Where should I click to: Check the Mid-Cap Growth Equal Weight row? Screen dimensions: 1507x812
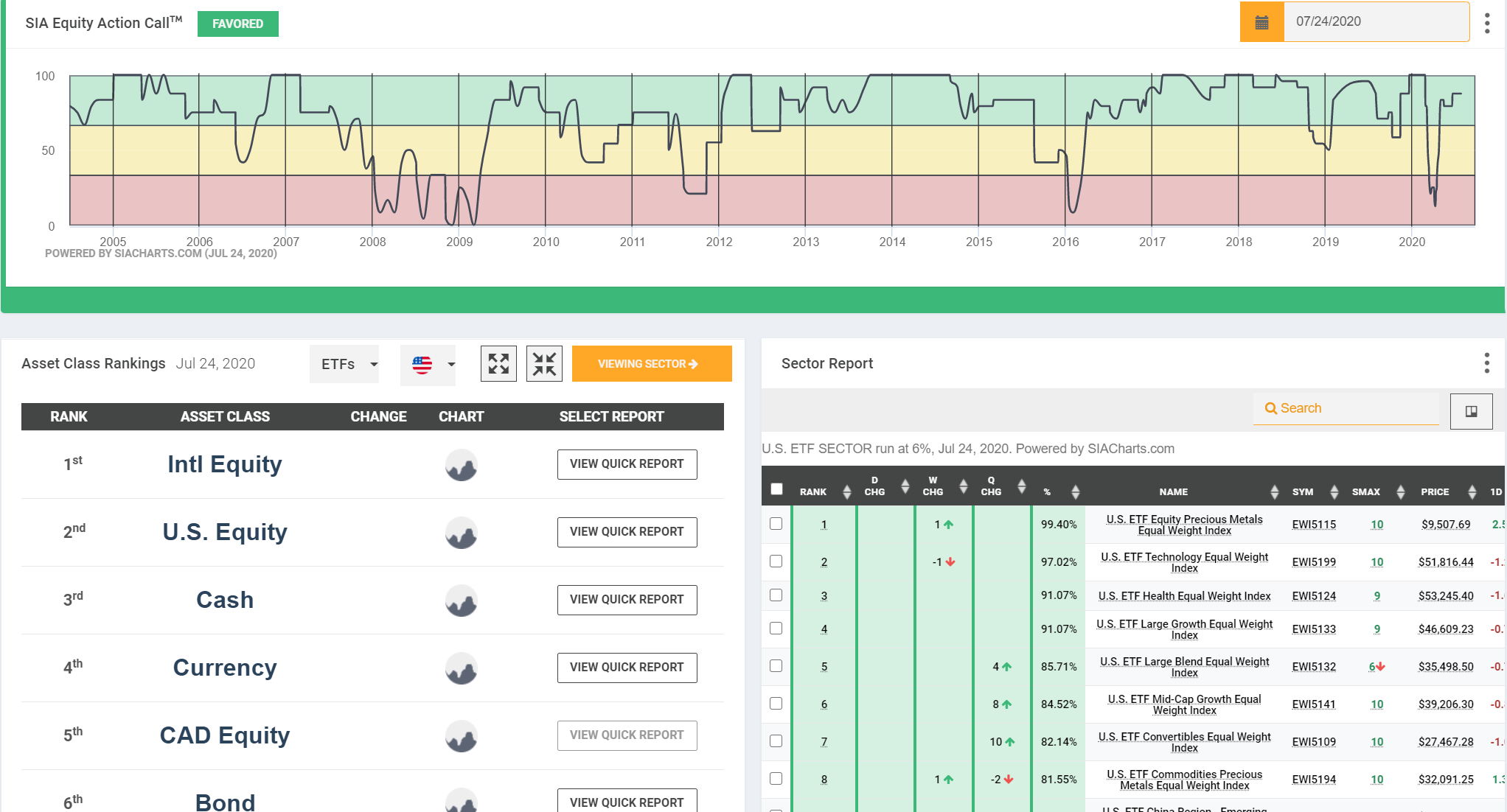(x=776, y=703)
